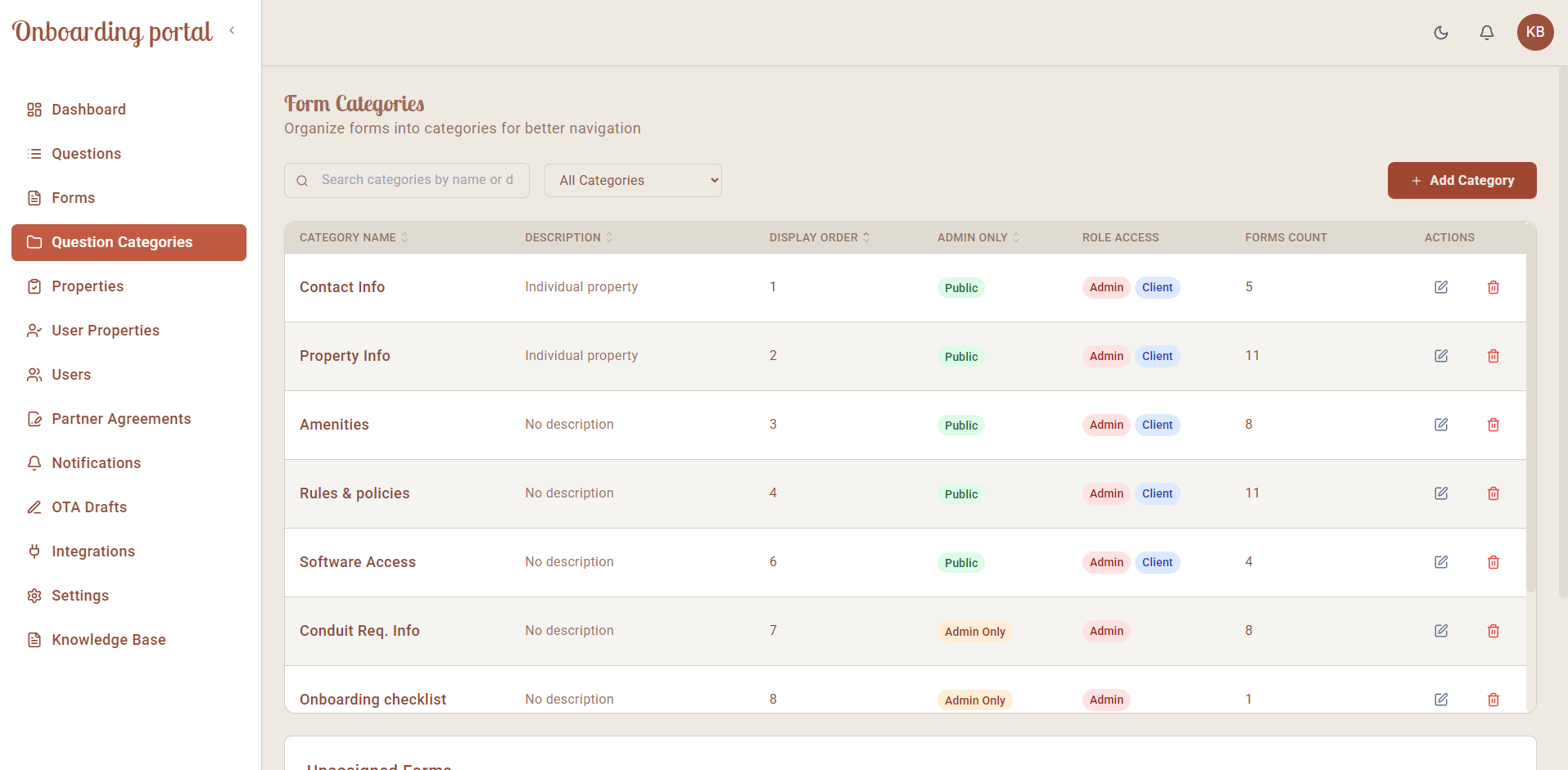Screen dimensions: 1568x770
Task: Click the Conduit Req. Info category name
Action: [359, 631]
